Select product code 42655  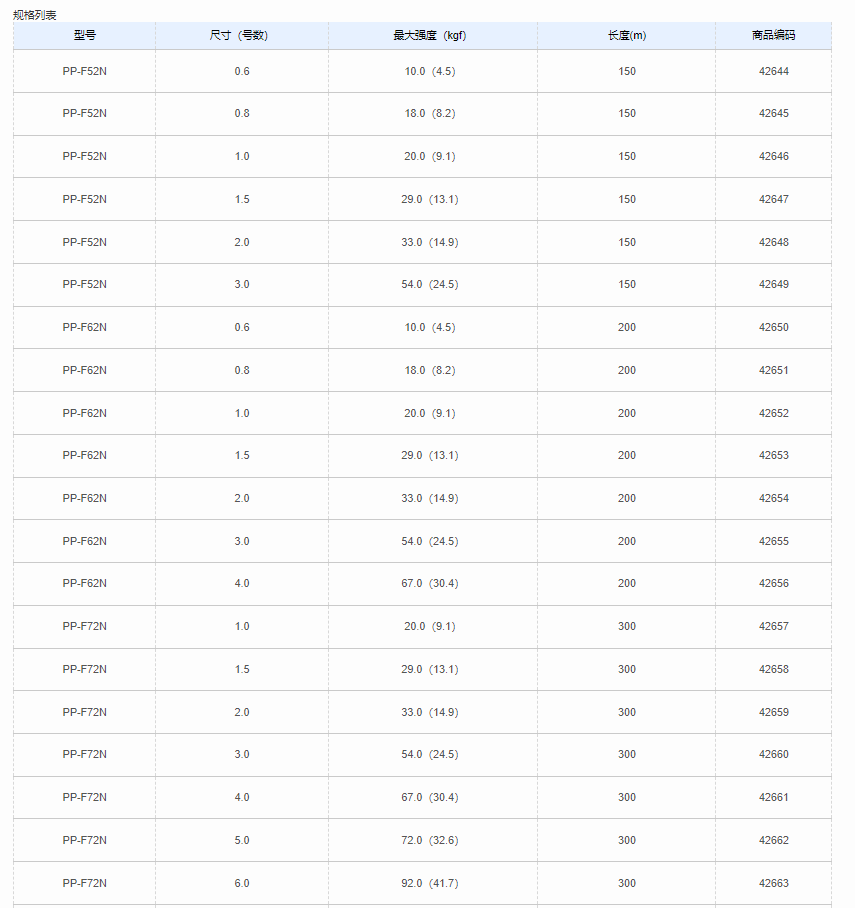pos(774,541)
